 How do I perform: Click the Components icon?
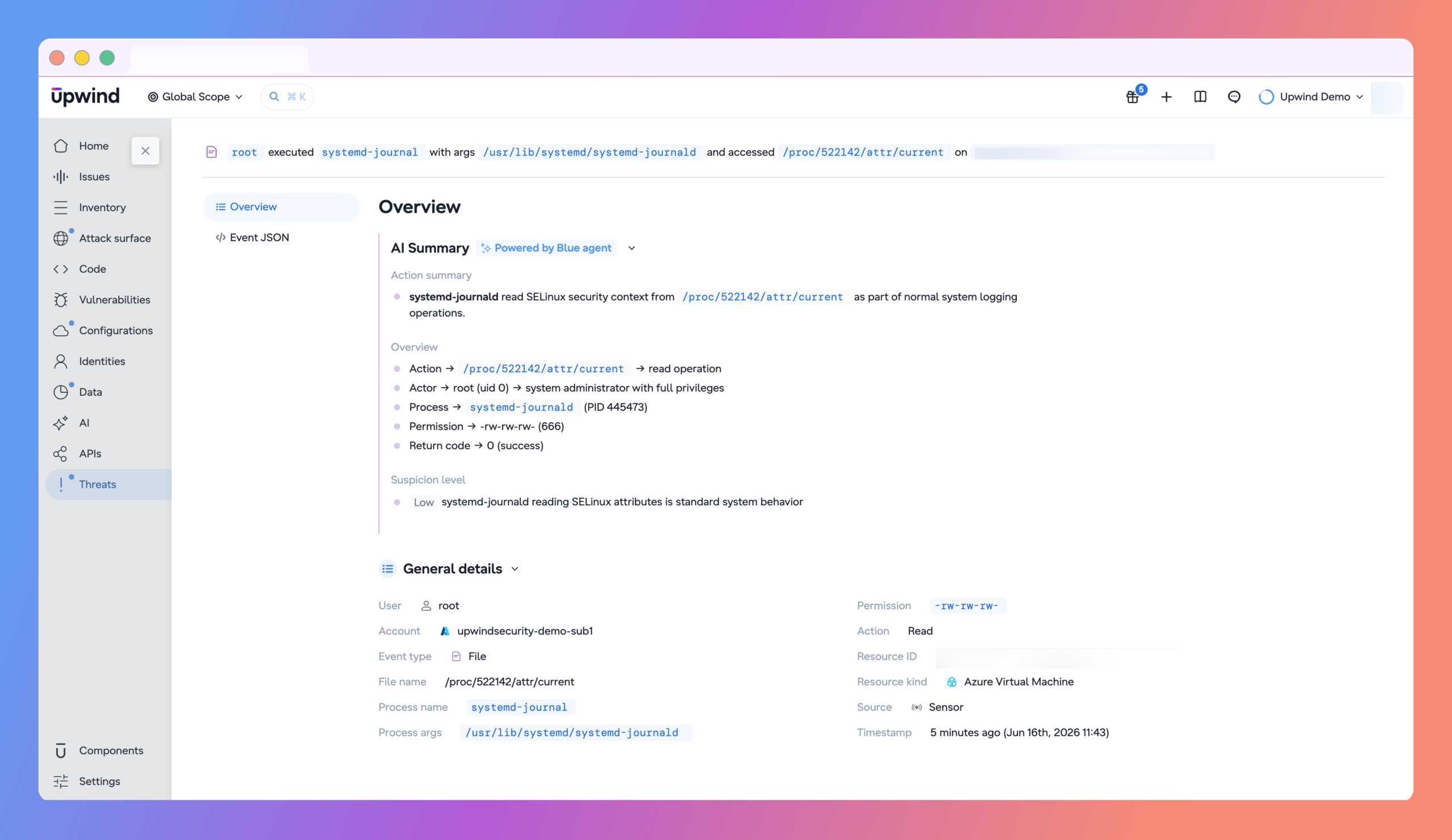[x=61, y=751]
